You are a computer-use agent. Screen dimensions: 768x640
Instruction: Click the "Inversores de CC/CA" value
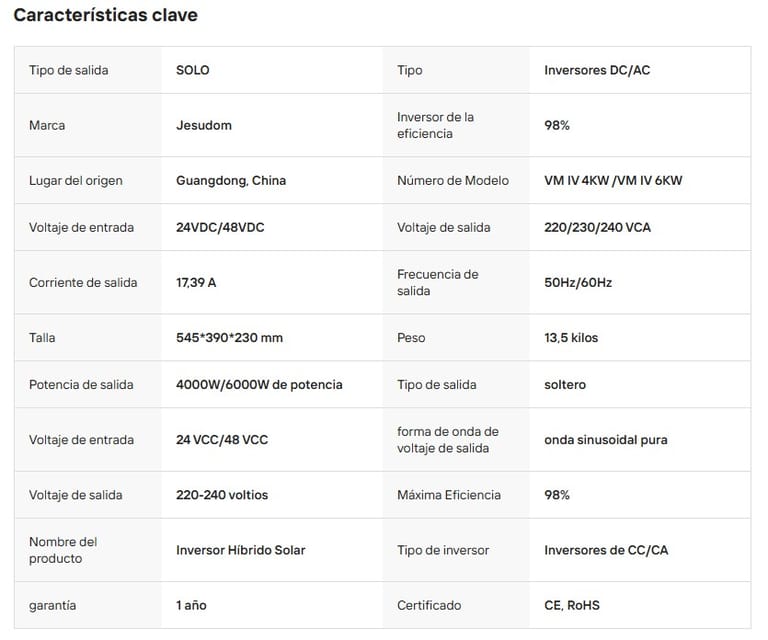tap(606, 549)
